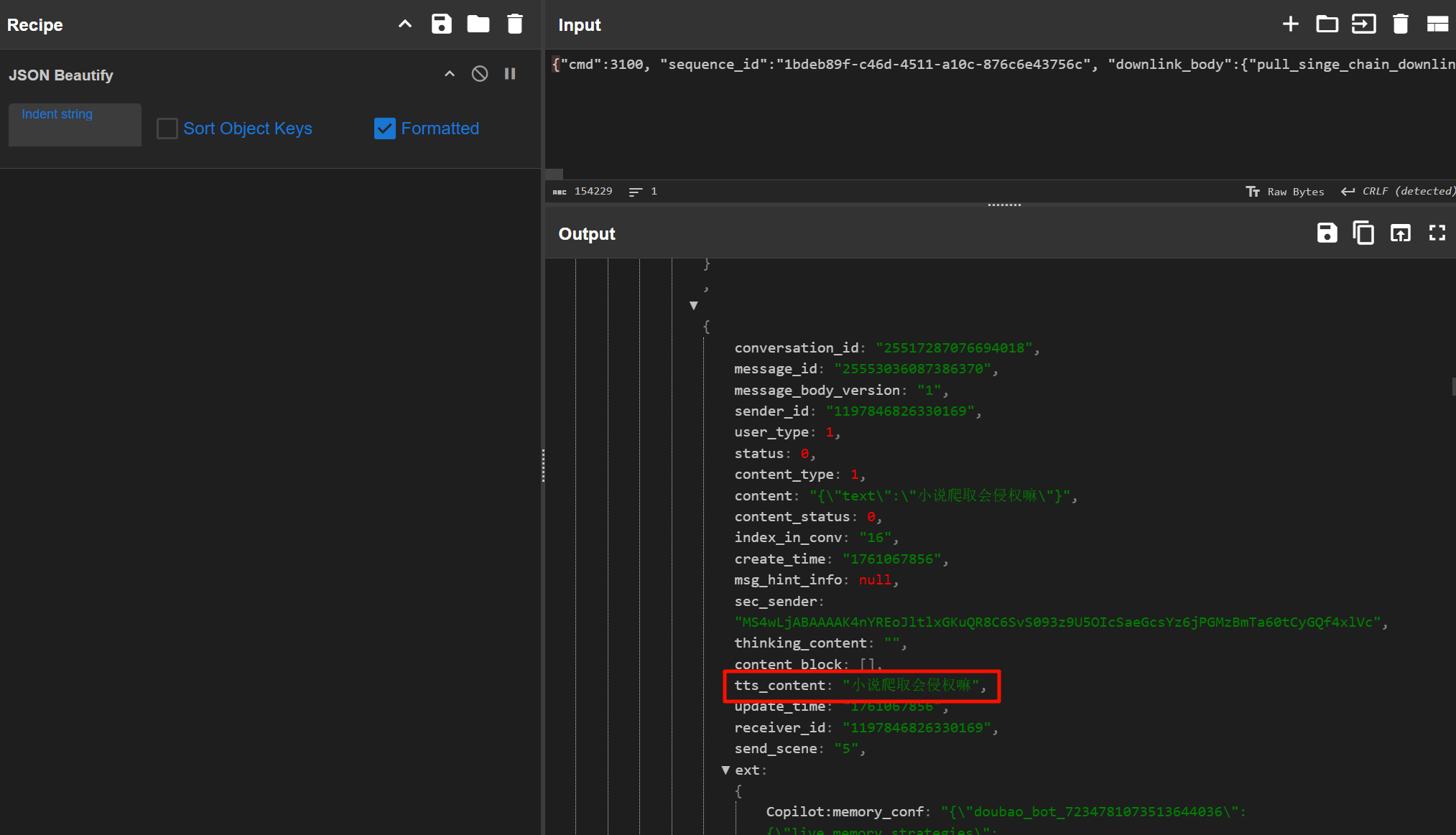Viewport: 1456px width, 835px height.
Task: Collapse the JSON Beautify operation chevron
Action: pyautogui.click(x=450, y=74)
